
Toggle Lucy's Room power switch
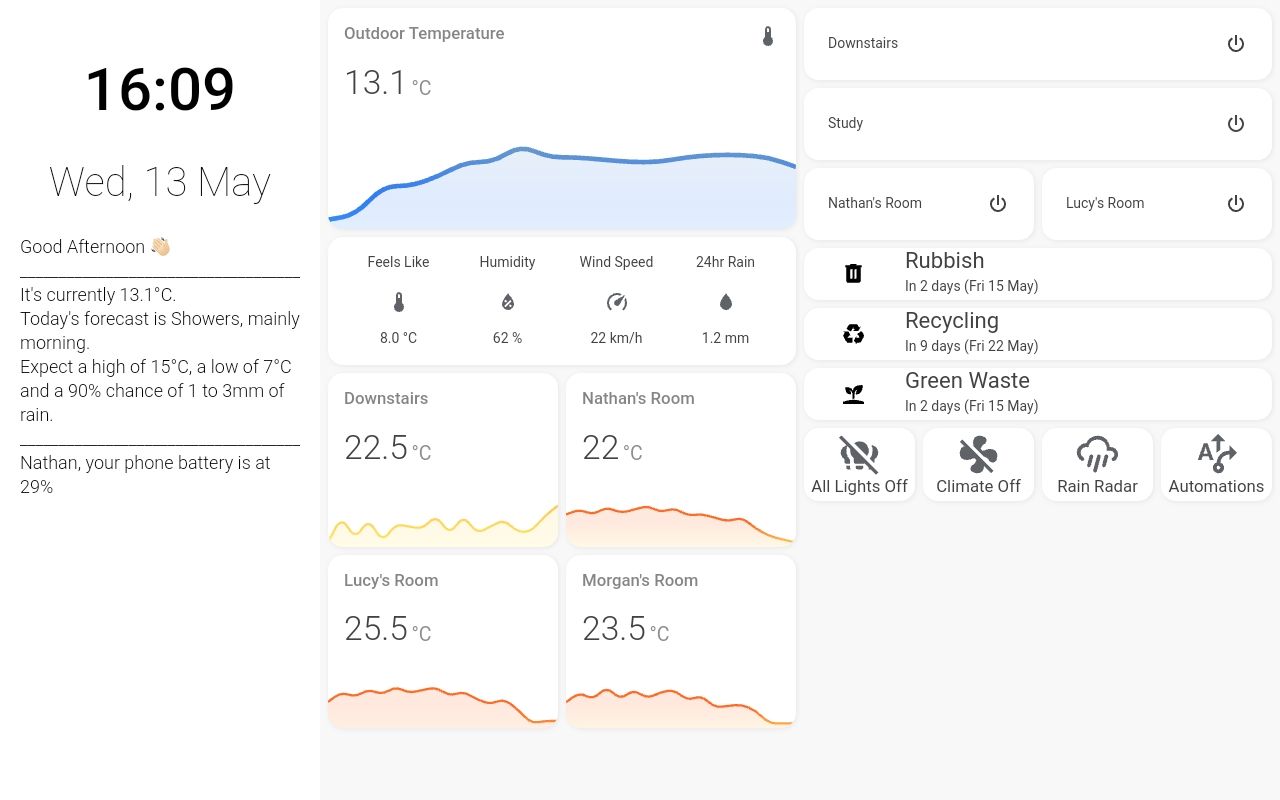pyautogui.click(x=1236, y=203)
